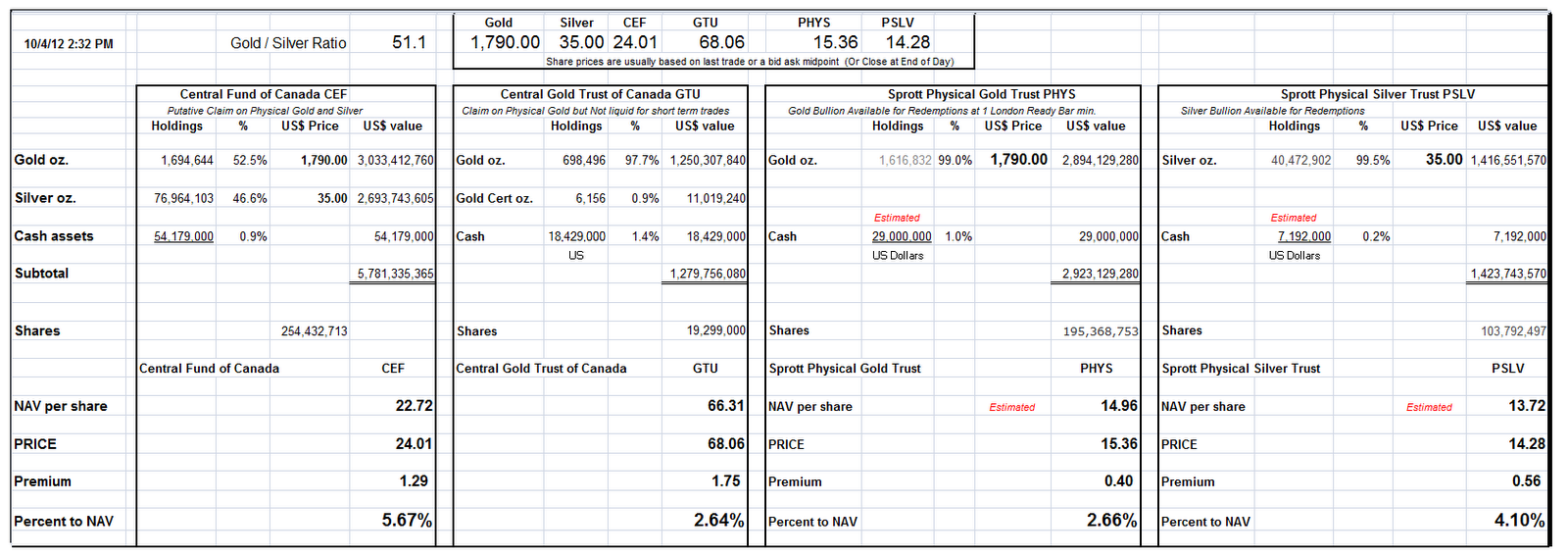Select the Gold Cert oz. row label
The width and height of the screenshot is (1568, 554).
point(494,198)
